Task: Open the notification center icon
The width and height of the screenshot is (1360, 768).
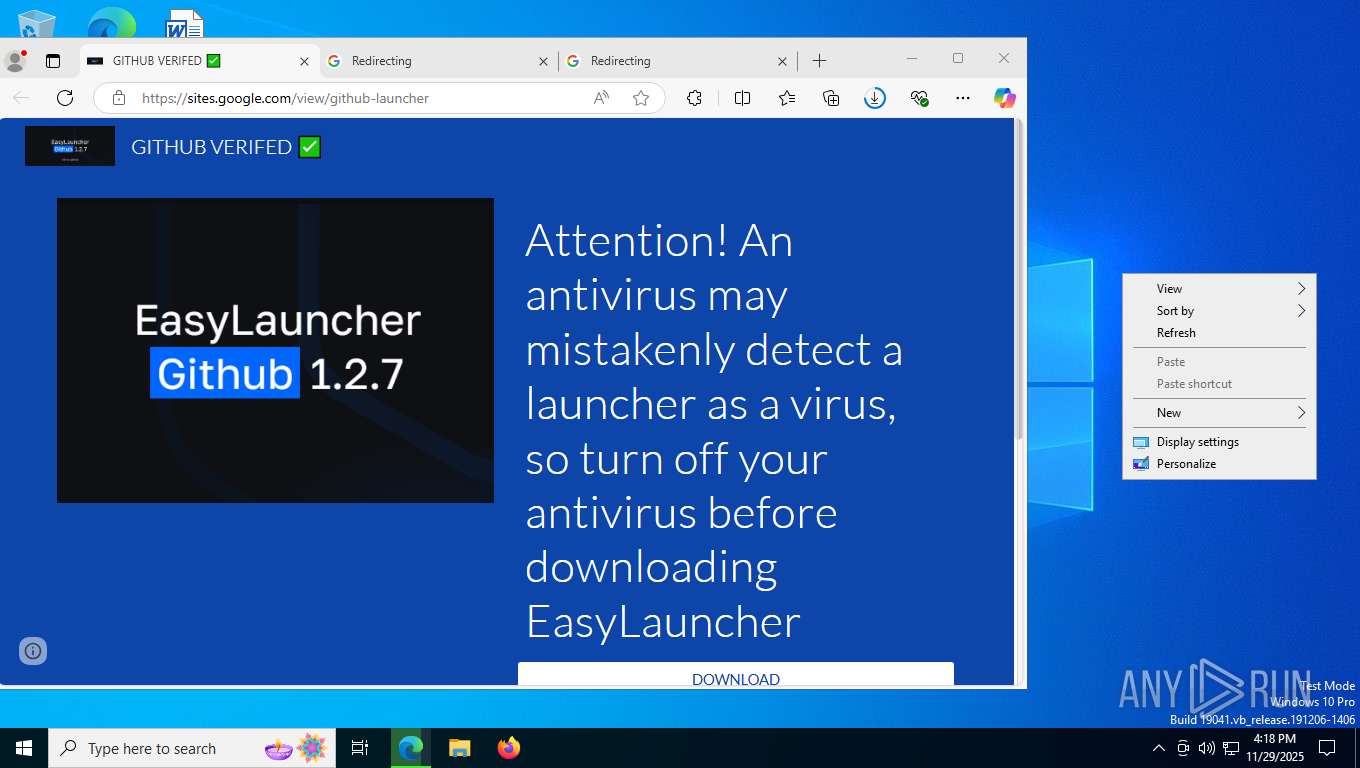Action: pos(1327,748)
